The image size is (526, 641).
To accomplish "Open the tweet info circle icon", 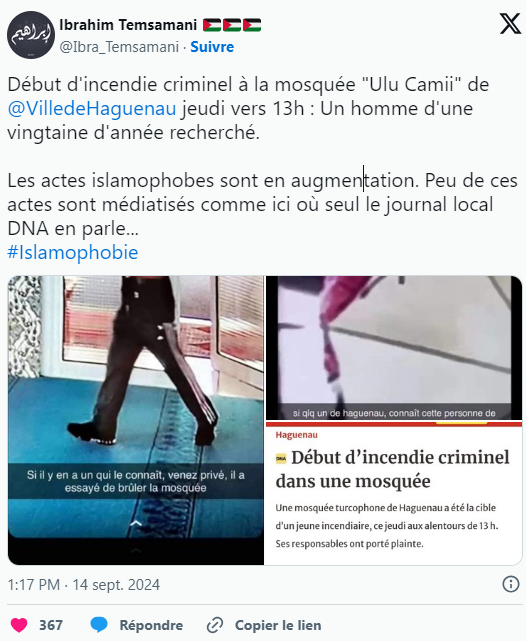I will click(x=510, y=584).
